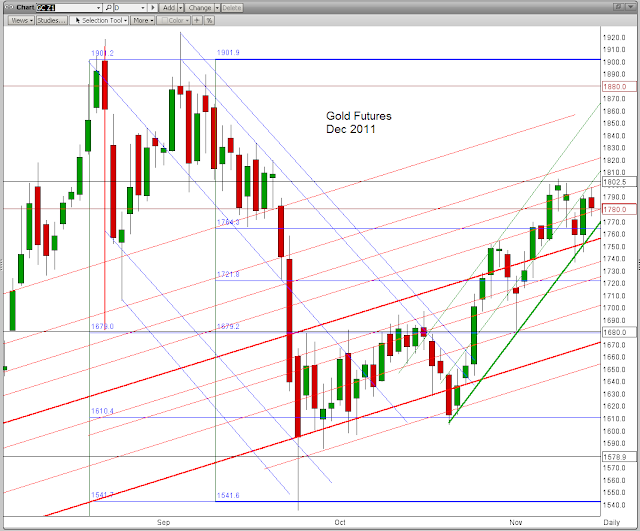Click the 1920.0 label on price axis

point(614,38)
